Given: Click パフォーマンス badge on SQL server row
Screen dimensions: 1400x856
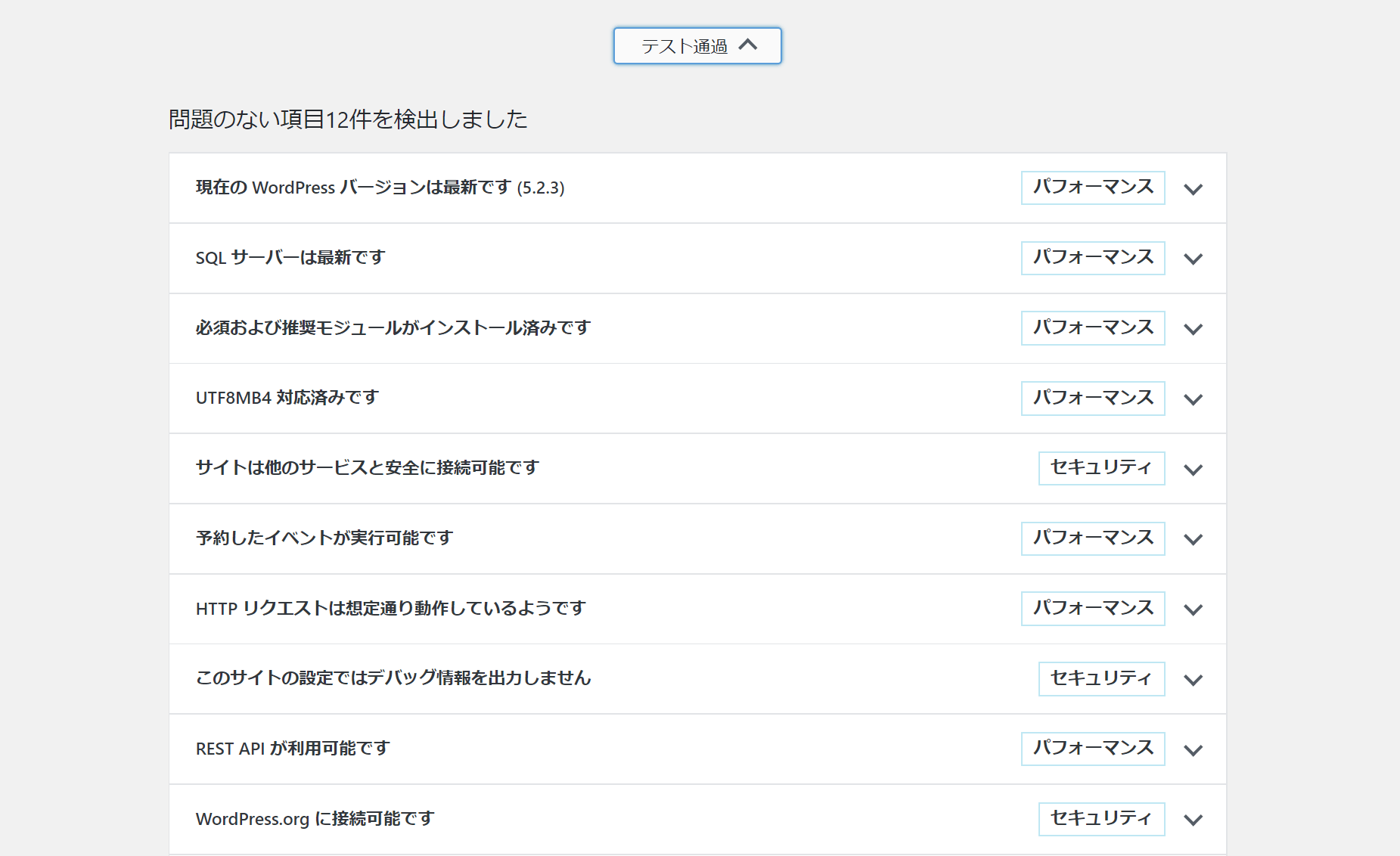Looking at the screenshot, I should [x=1092, y=258].
